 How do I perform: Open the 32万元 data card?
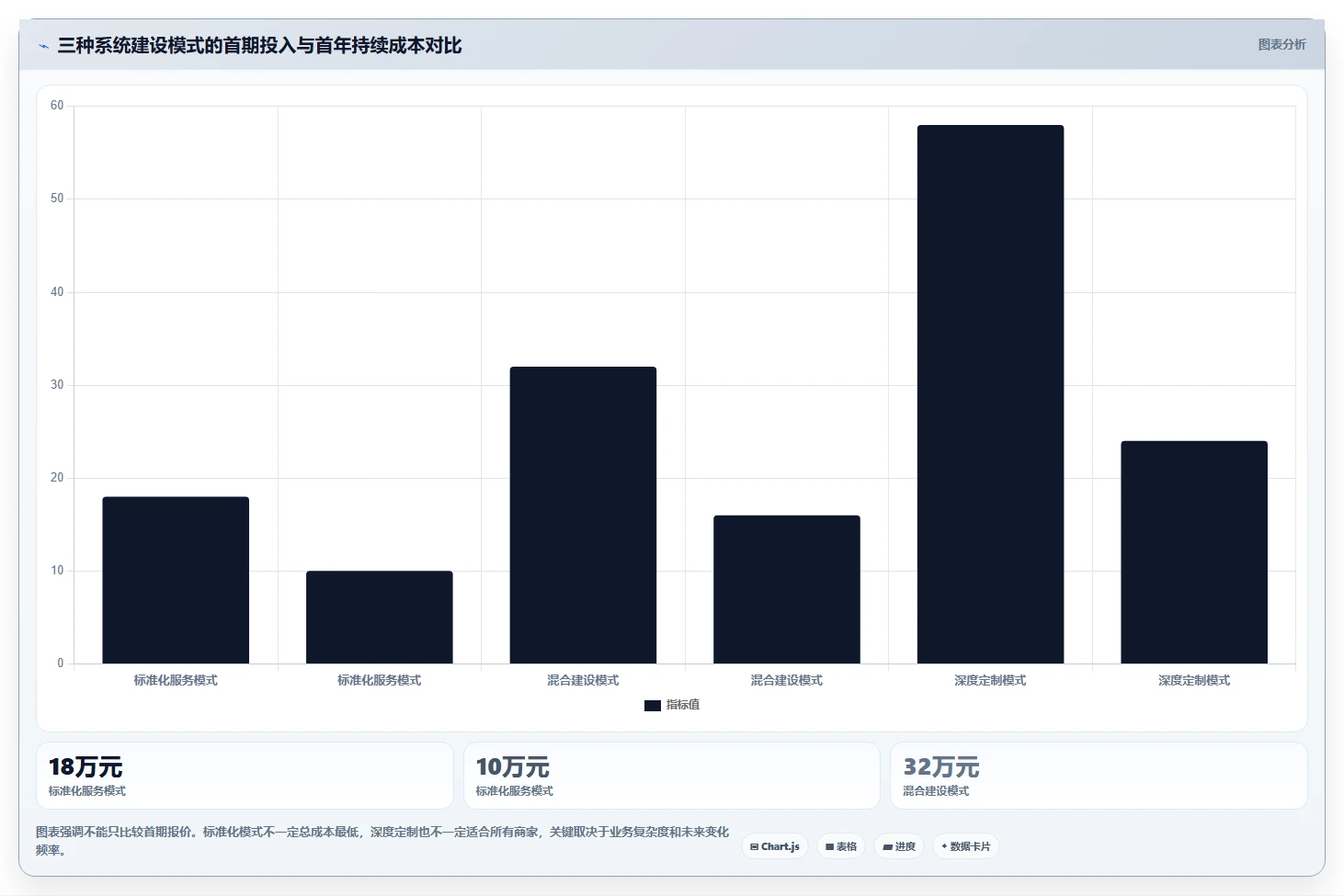tap(1099, 776)
